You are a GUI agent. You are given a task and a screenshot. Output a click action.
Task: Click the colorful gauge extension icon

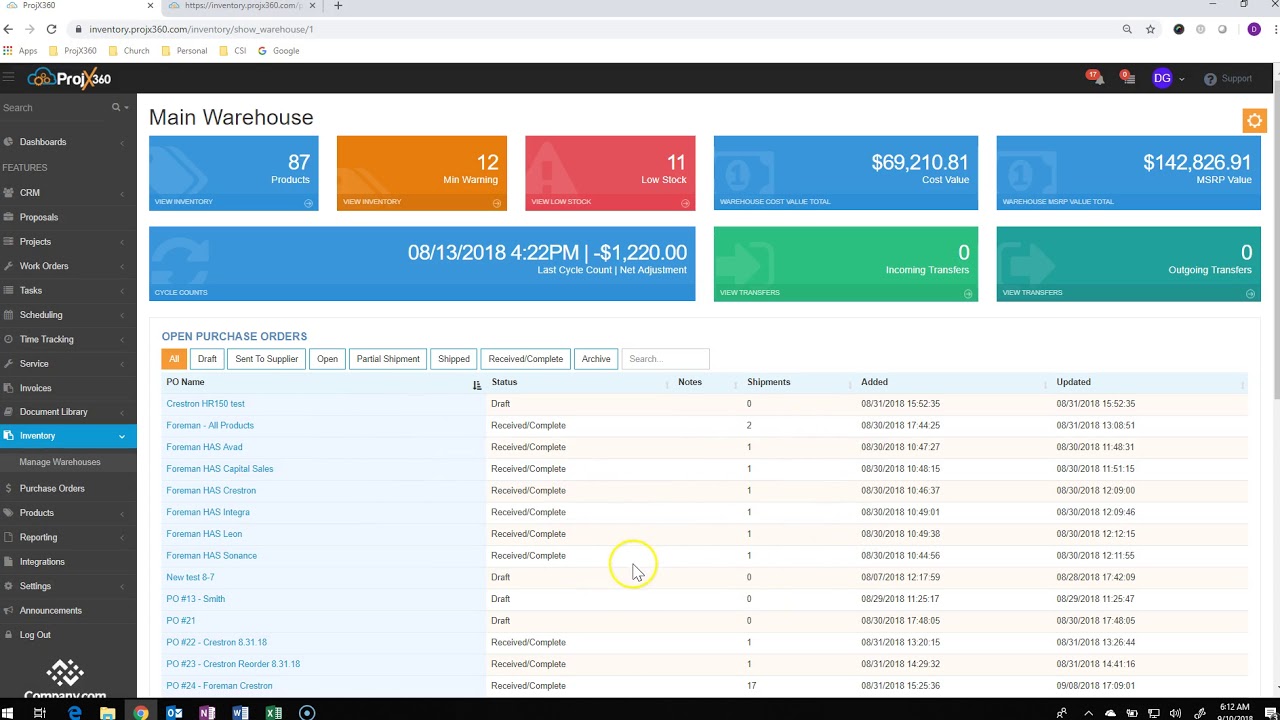click(1179, 29)
